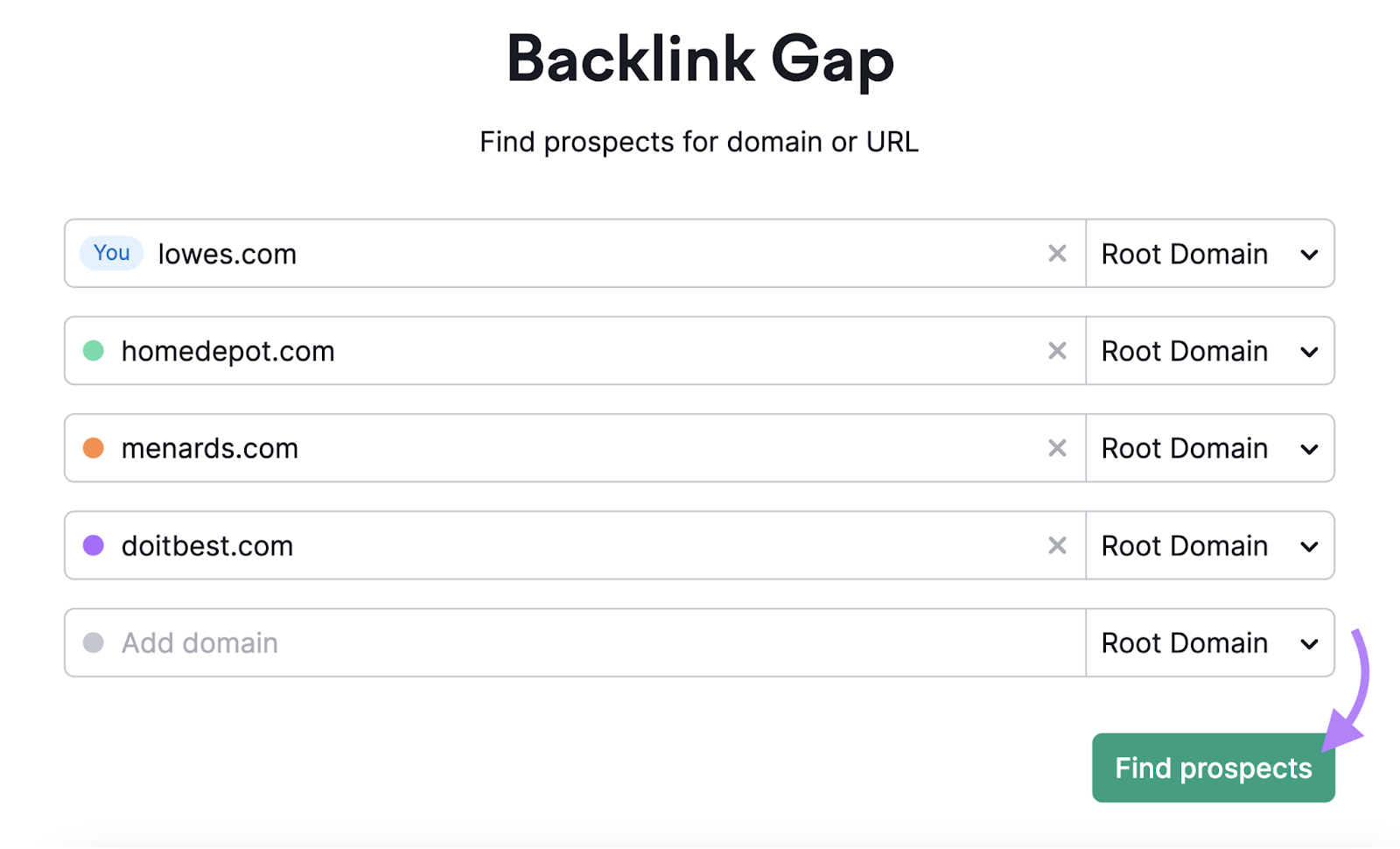The width and height of the screenshot is (1400, 849).
Task: Remove homedepot.com from the comparison
Action: point(1057,351)
